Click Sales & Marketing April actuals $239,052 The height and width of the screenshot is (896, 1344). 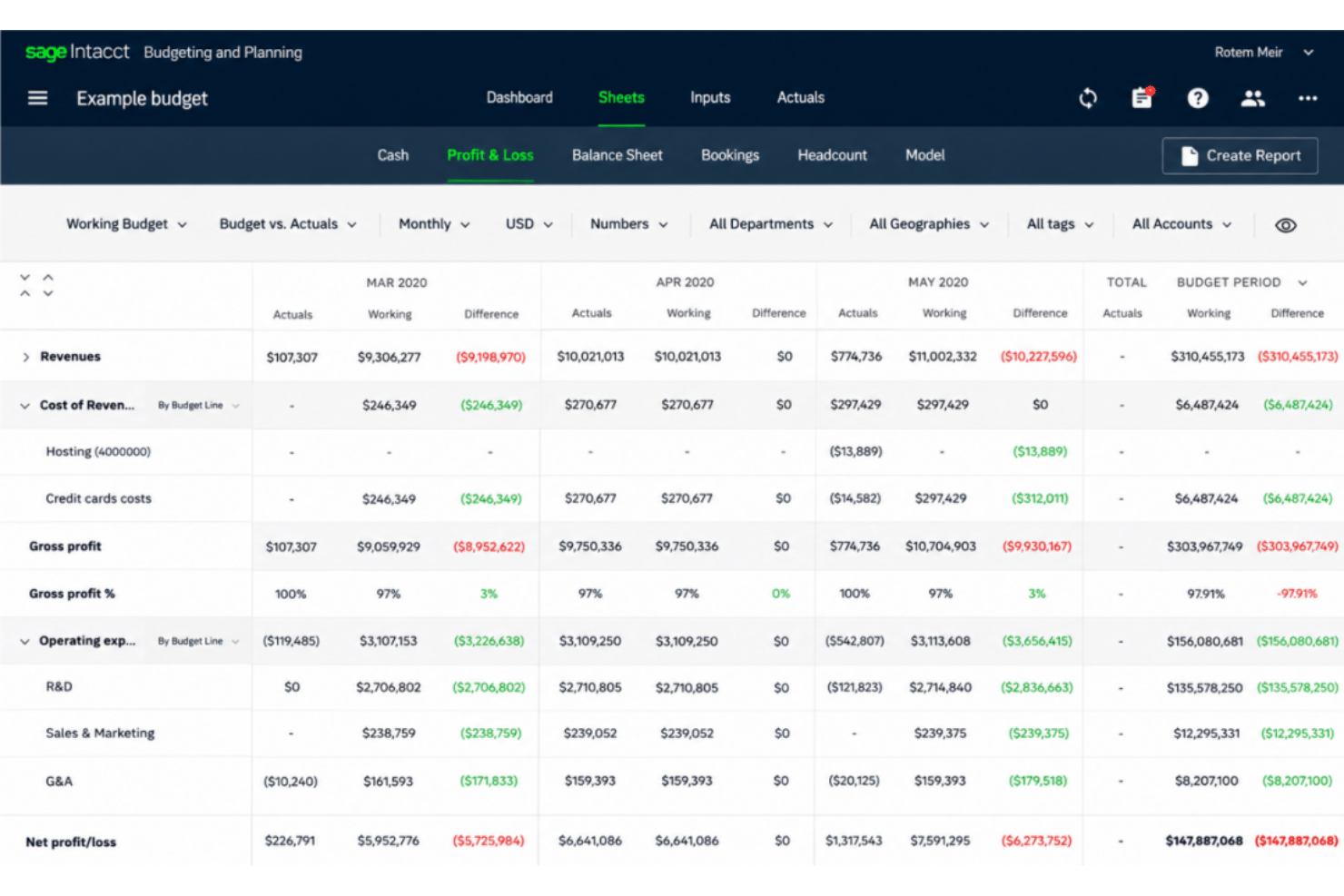[590, 733]
